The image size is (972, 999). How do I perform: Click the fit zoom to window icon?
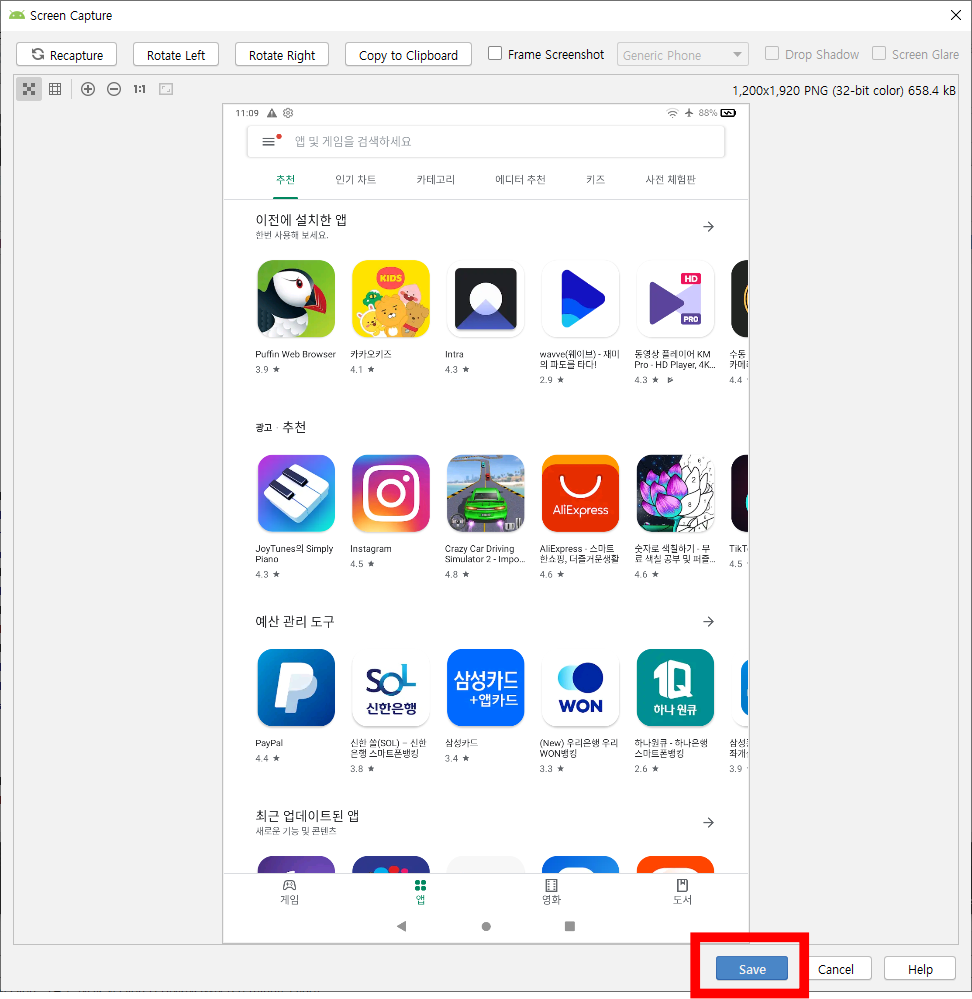coord(166,89)
